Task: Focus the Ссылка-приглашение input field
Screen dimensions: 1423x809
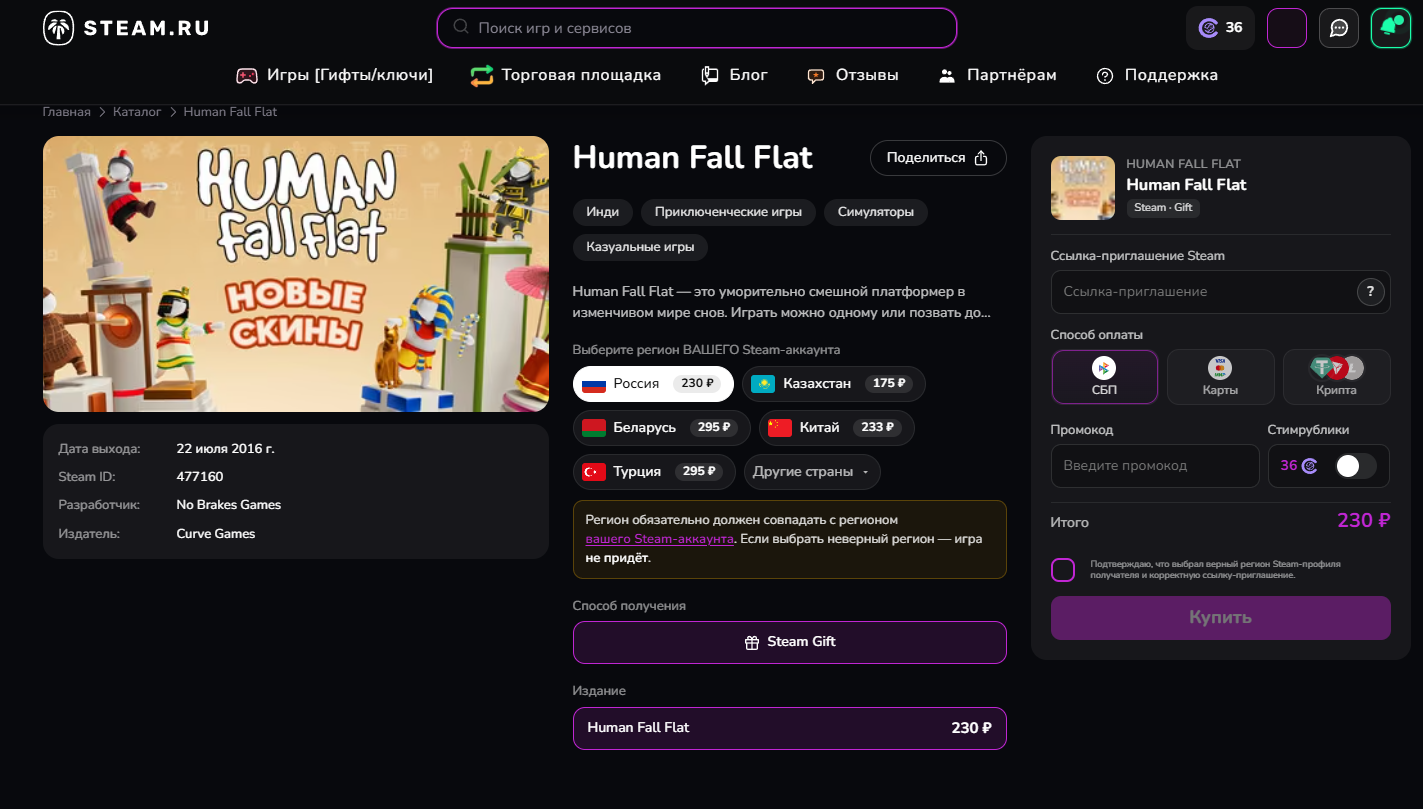Action: (x=1221, y=292)
